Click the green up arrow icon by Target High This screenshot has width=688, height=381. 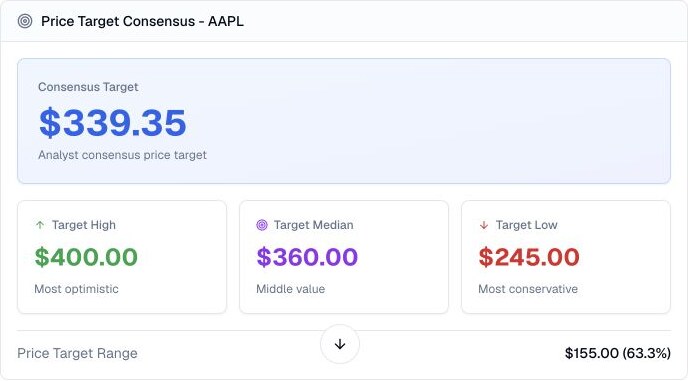(x=40, y=225)
